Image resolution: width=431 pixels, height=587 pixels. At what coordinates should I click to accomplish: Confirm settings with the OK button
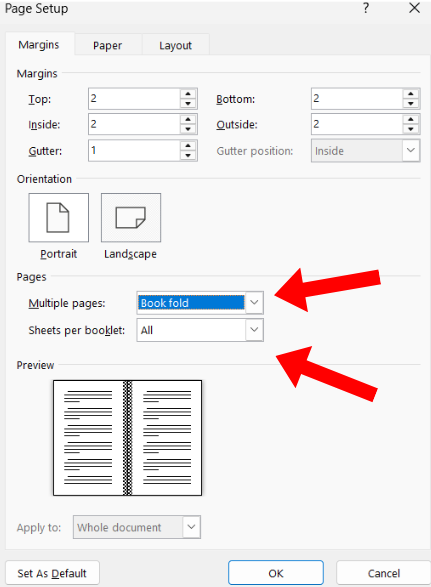276,573
